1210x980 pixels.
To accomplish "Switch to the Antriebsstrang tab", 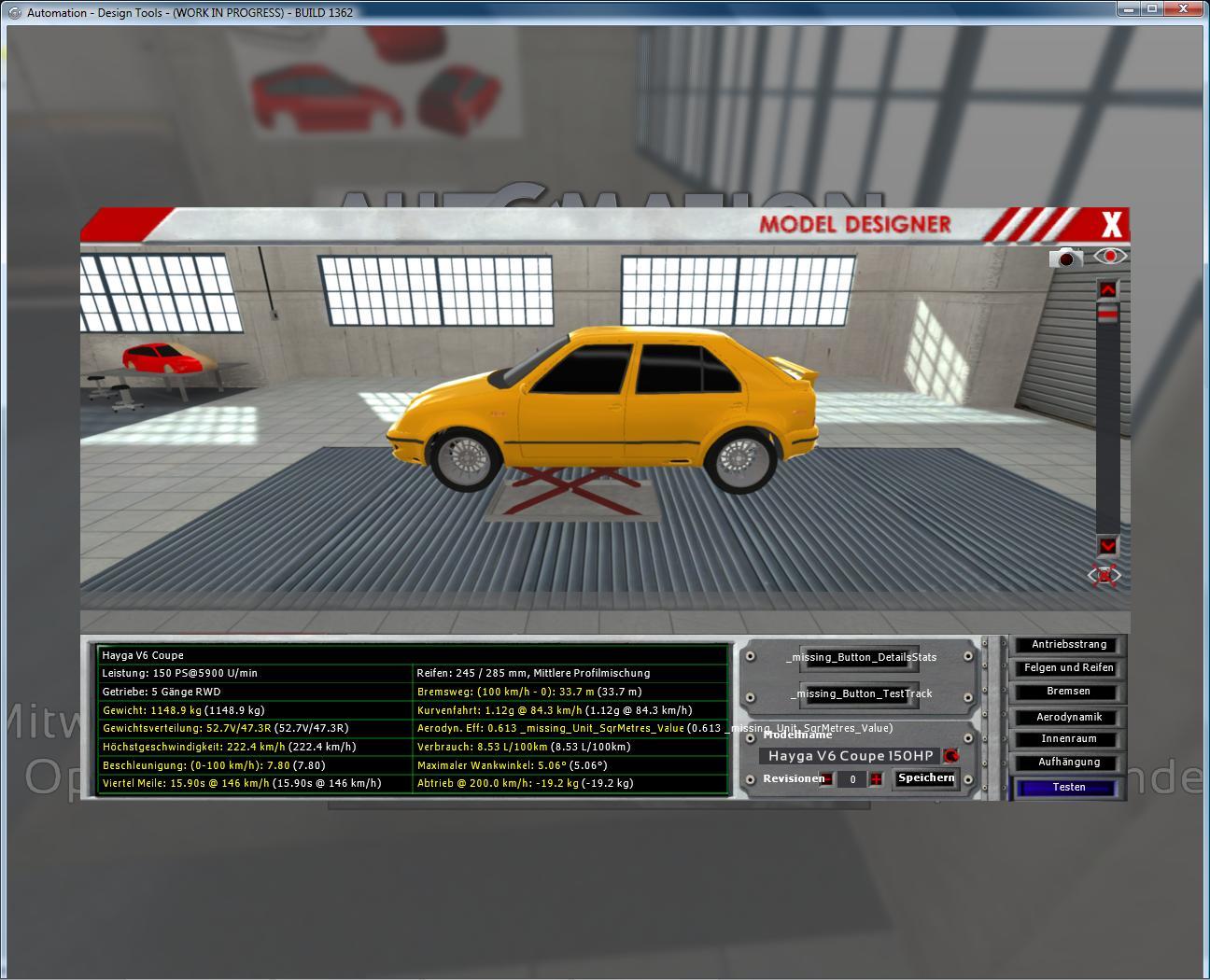I will (1069, 645).
